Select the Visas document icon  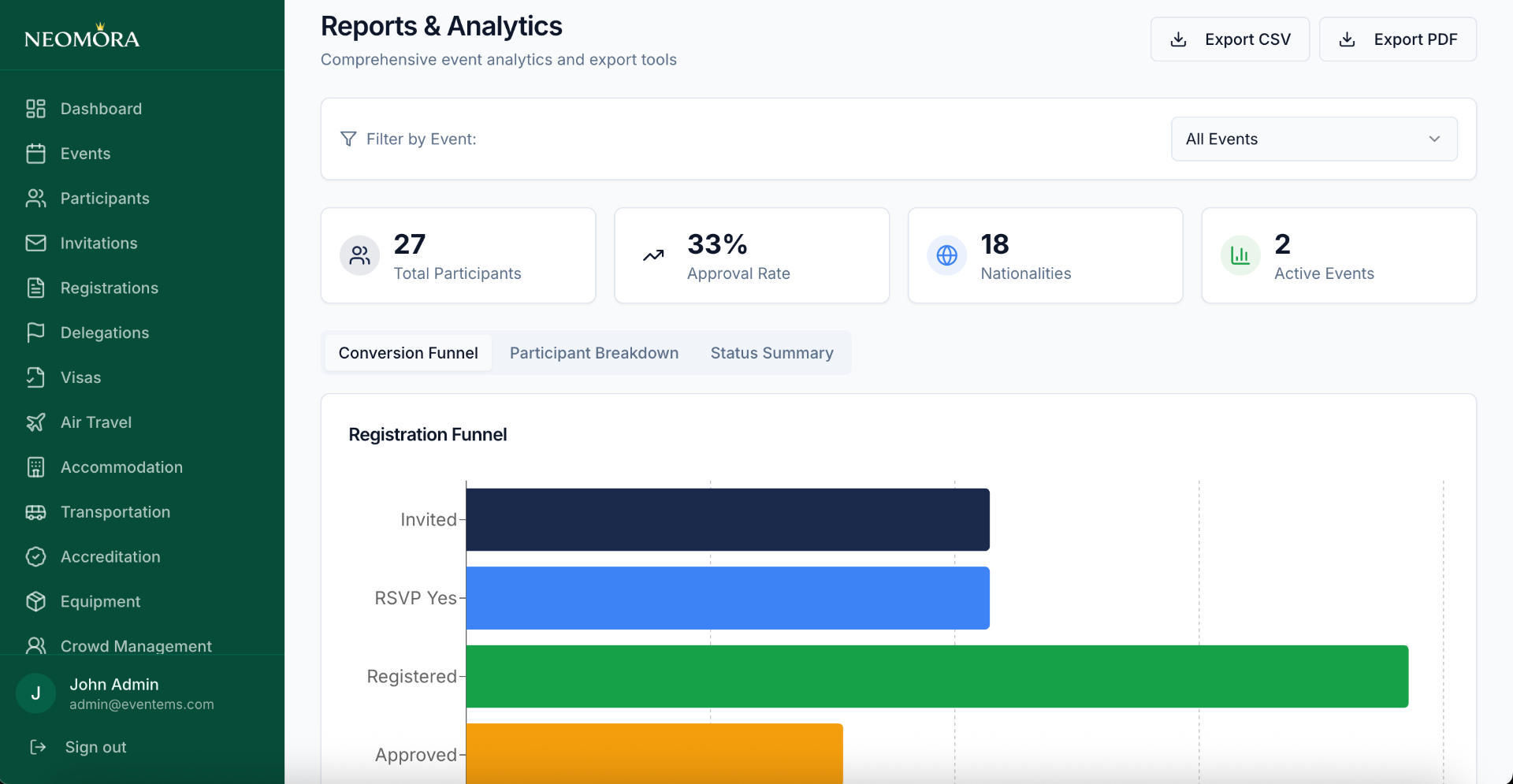coord(36,377)
